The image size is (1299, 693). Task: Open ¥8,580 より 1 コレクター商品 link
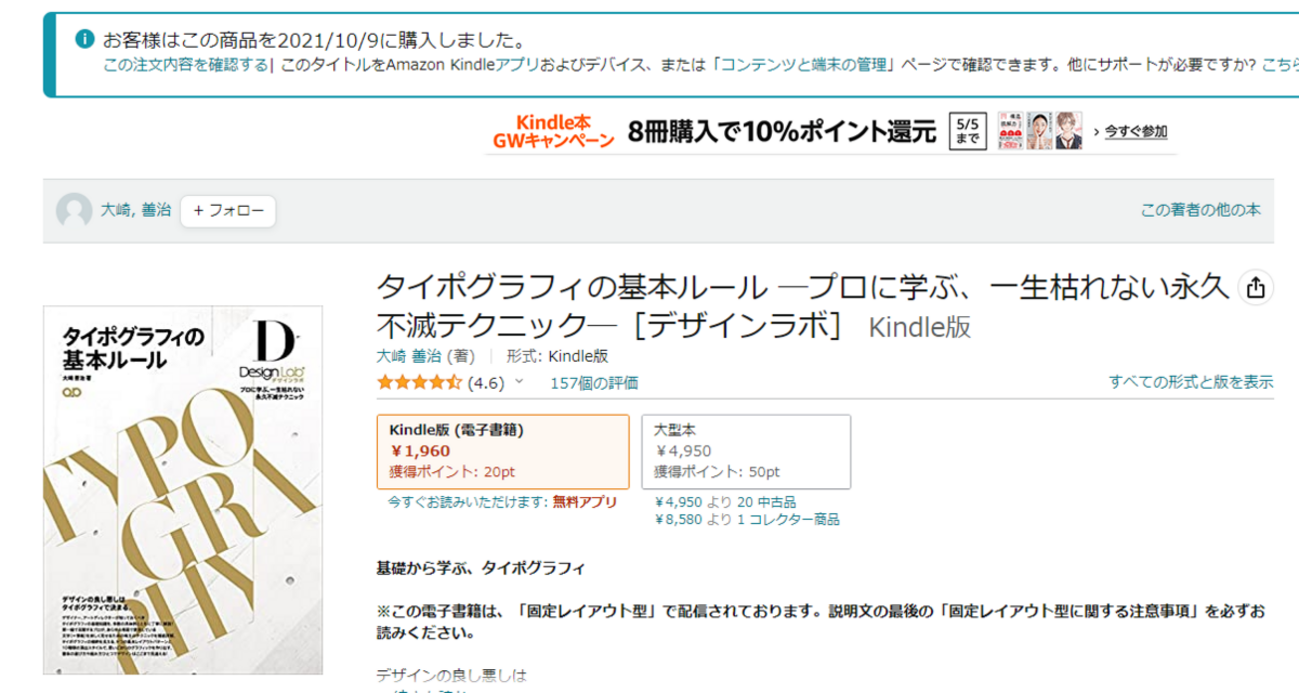[747, 519]
